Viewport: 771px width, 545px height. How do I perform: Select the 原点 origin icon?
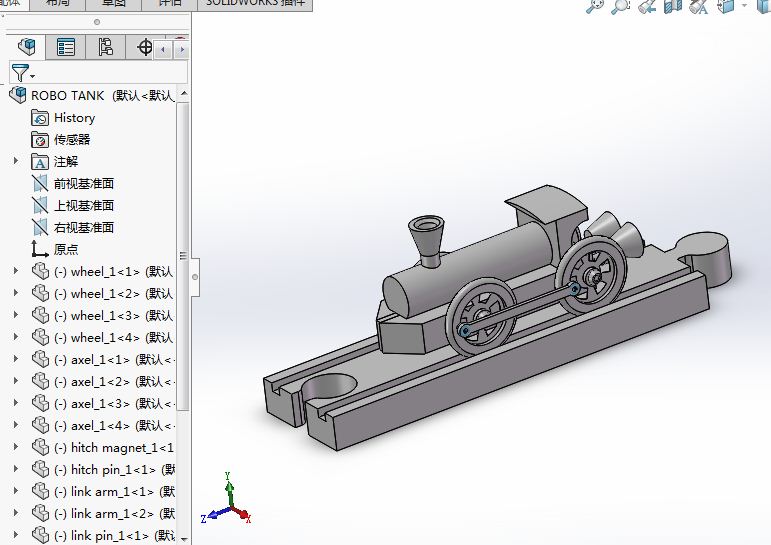(x=39, y=249)
